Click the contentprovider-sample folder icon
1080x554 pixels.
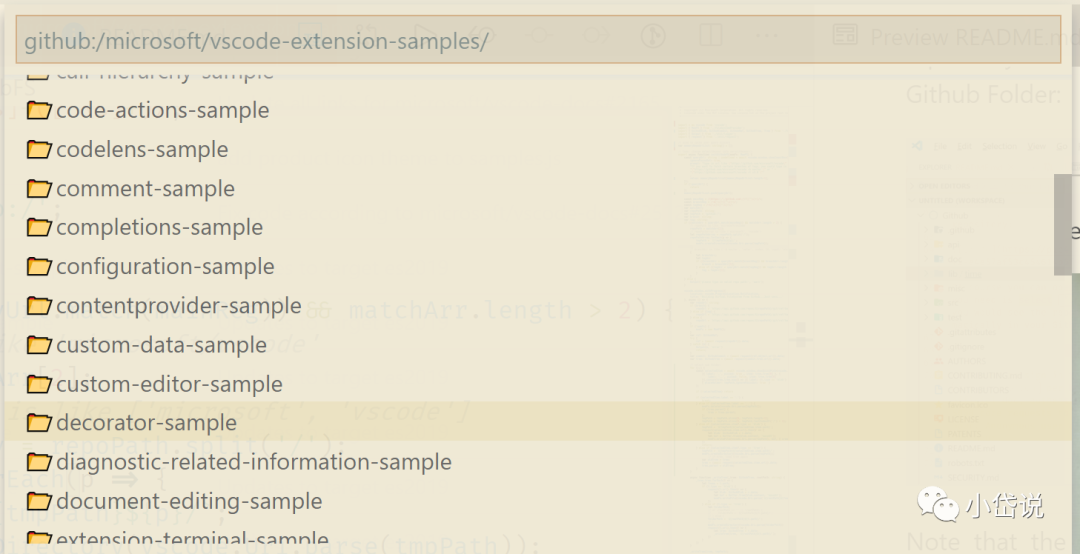click(x=39, y=306)
